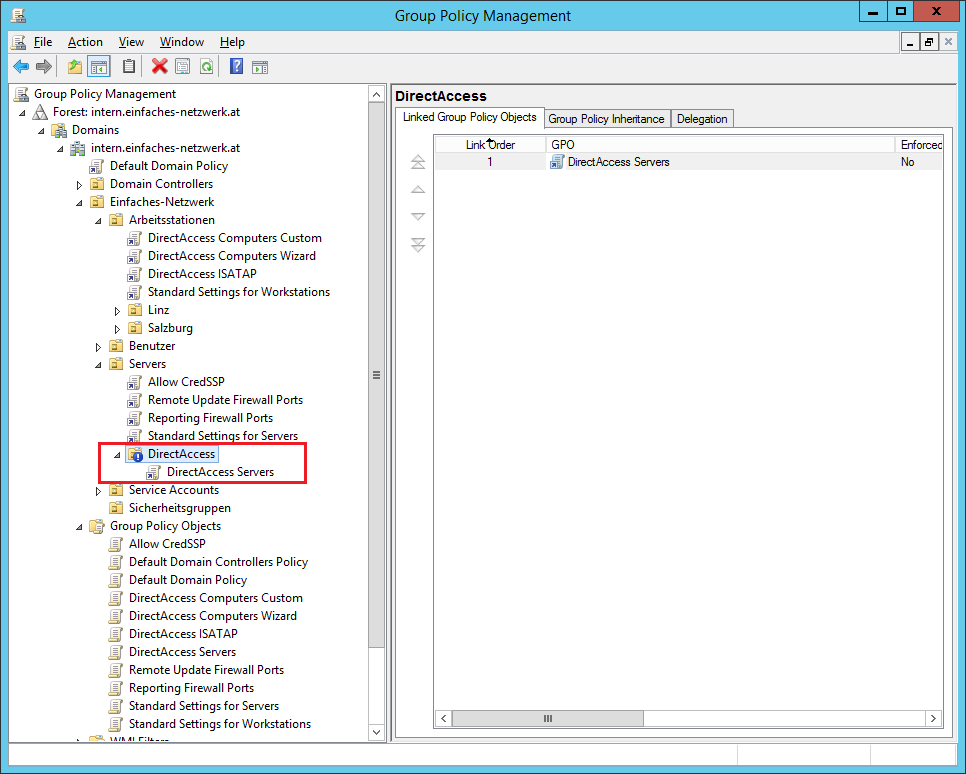Open the console system menu icon beside File
The width and height of the screenshot is (966, 774).
pyautogui.click(x=19, y=42)
